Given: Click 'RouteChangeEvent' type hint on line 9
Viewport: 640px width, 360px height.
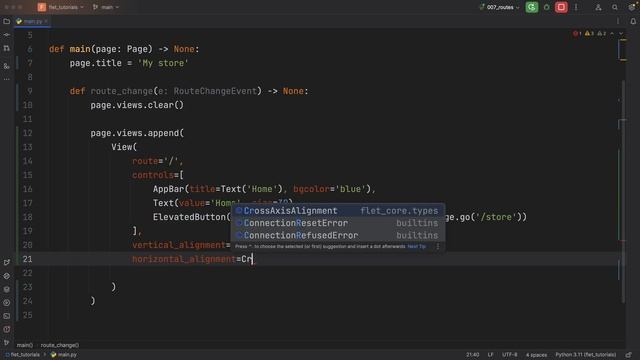Looking at the screenshot, I should pyautogui.click(x=215, y=91).
